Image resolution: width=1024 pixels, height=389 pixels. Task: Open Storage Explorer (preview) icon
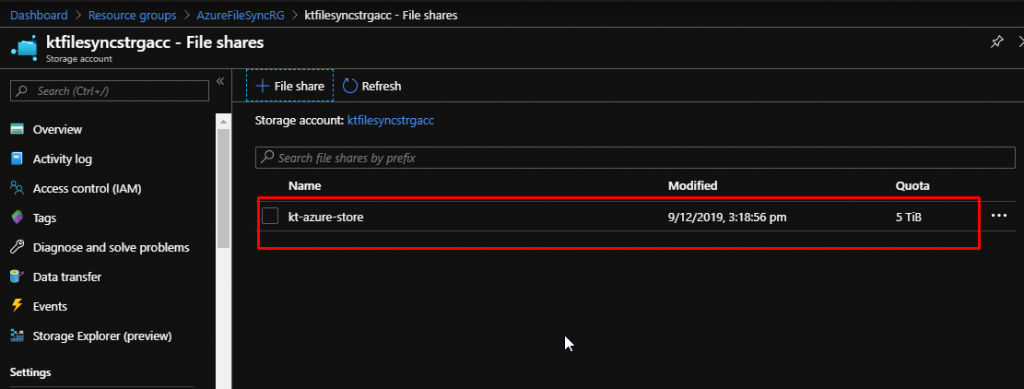click(17, 336)
